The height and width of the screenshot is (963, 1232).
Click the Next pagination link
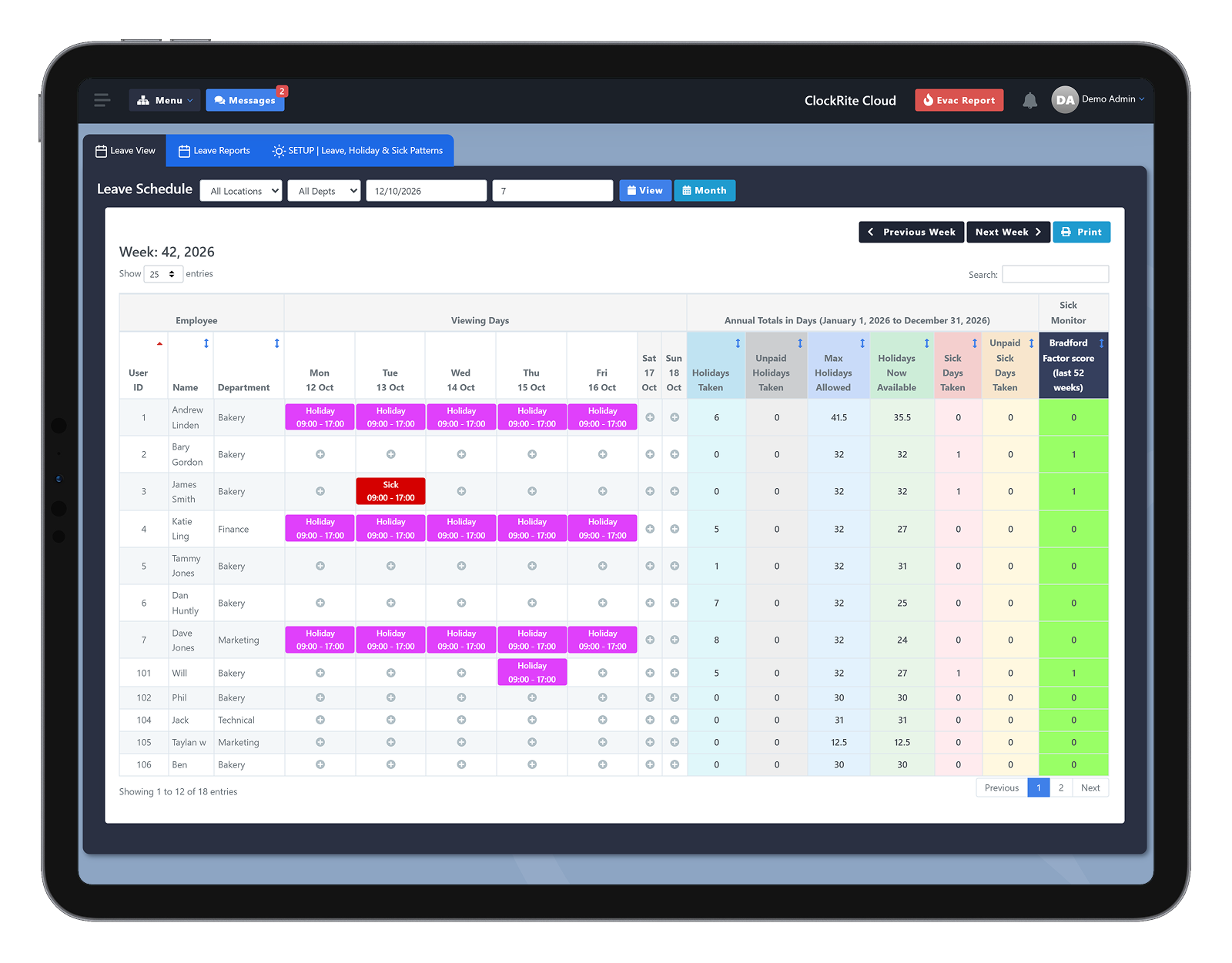tap(1090, 787)
